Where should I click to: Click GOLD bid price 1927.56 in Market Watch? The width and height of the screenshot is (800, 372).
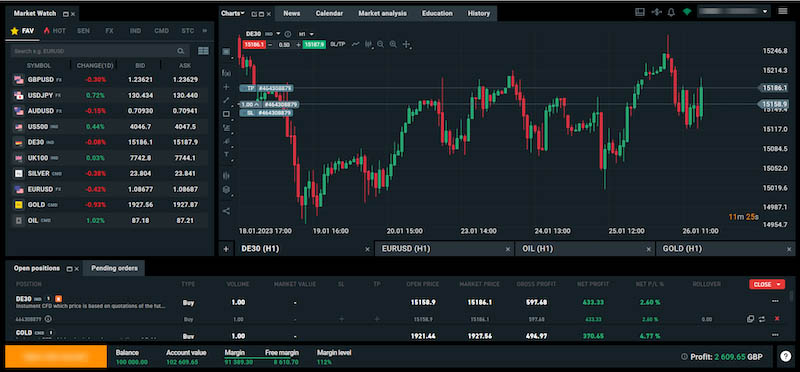pyautogui.click(x=141, y=205)
